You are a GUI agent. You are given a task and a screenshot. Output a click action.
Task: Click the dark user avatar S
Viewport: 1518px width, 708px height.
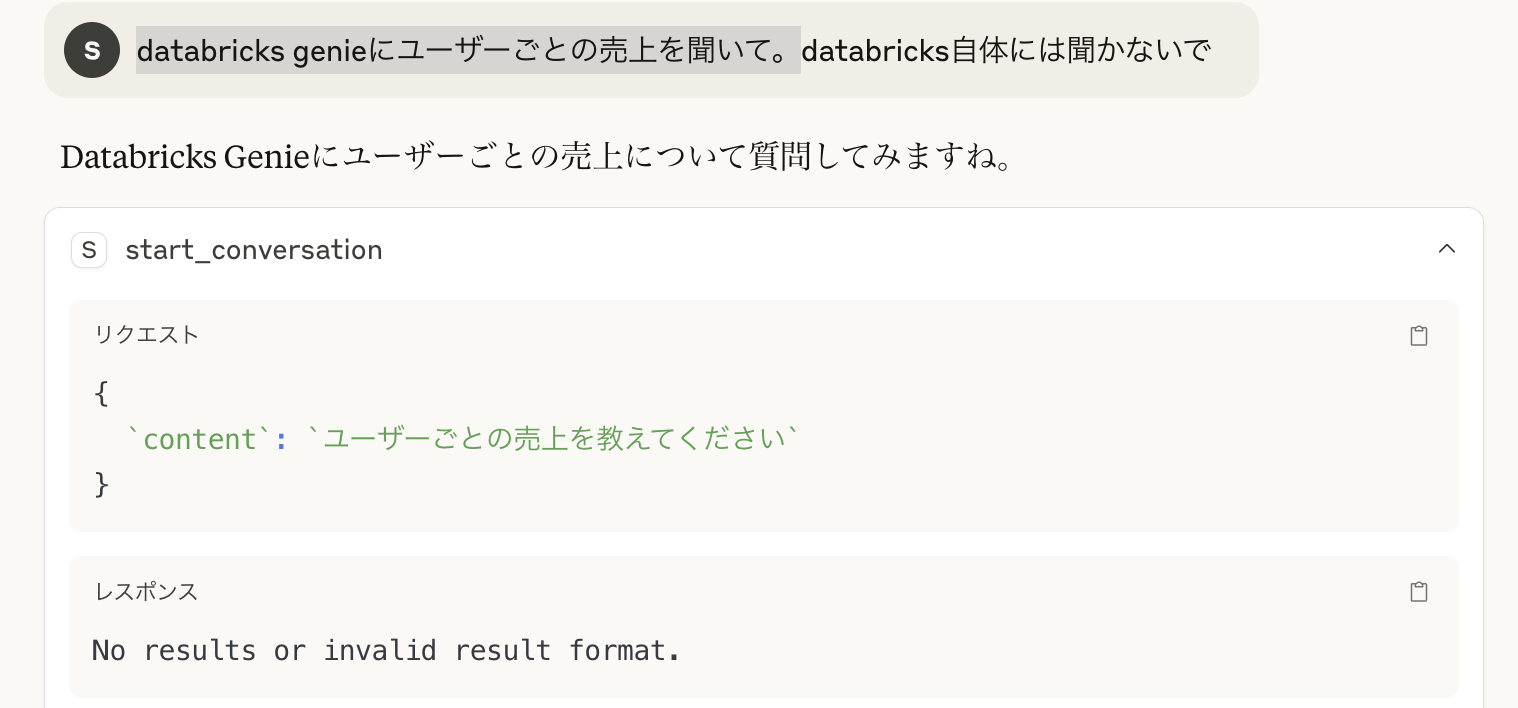92,50
